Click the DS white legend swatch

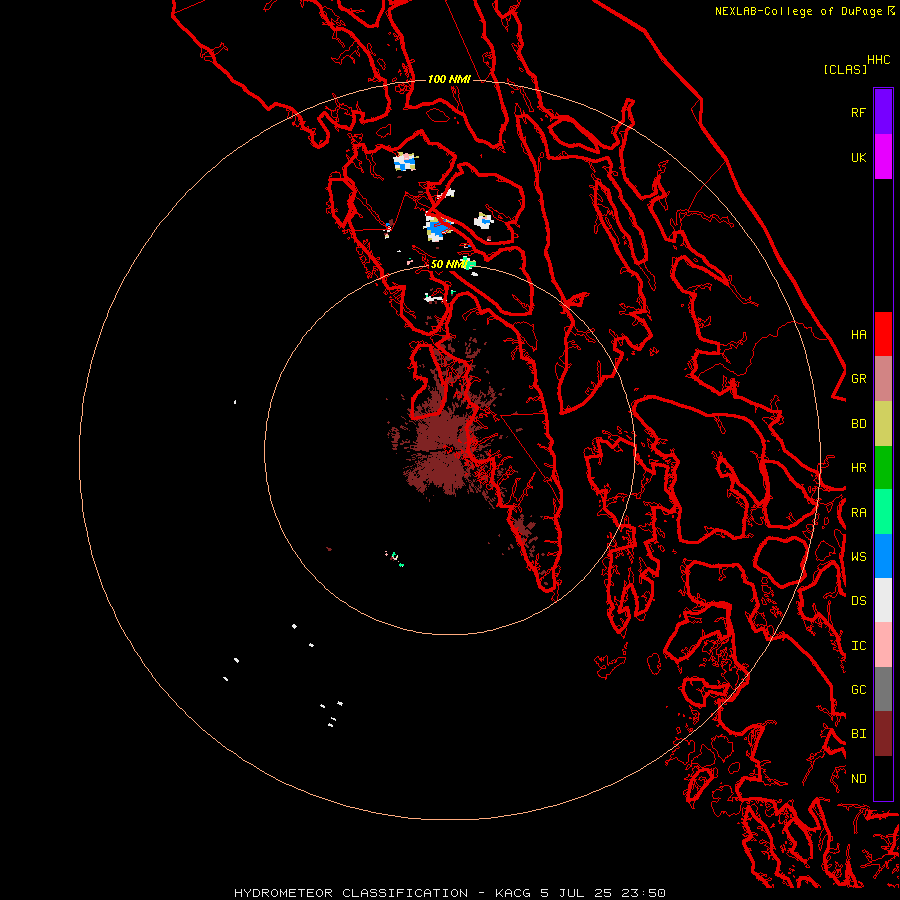[883, 600]
